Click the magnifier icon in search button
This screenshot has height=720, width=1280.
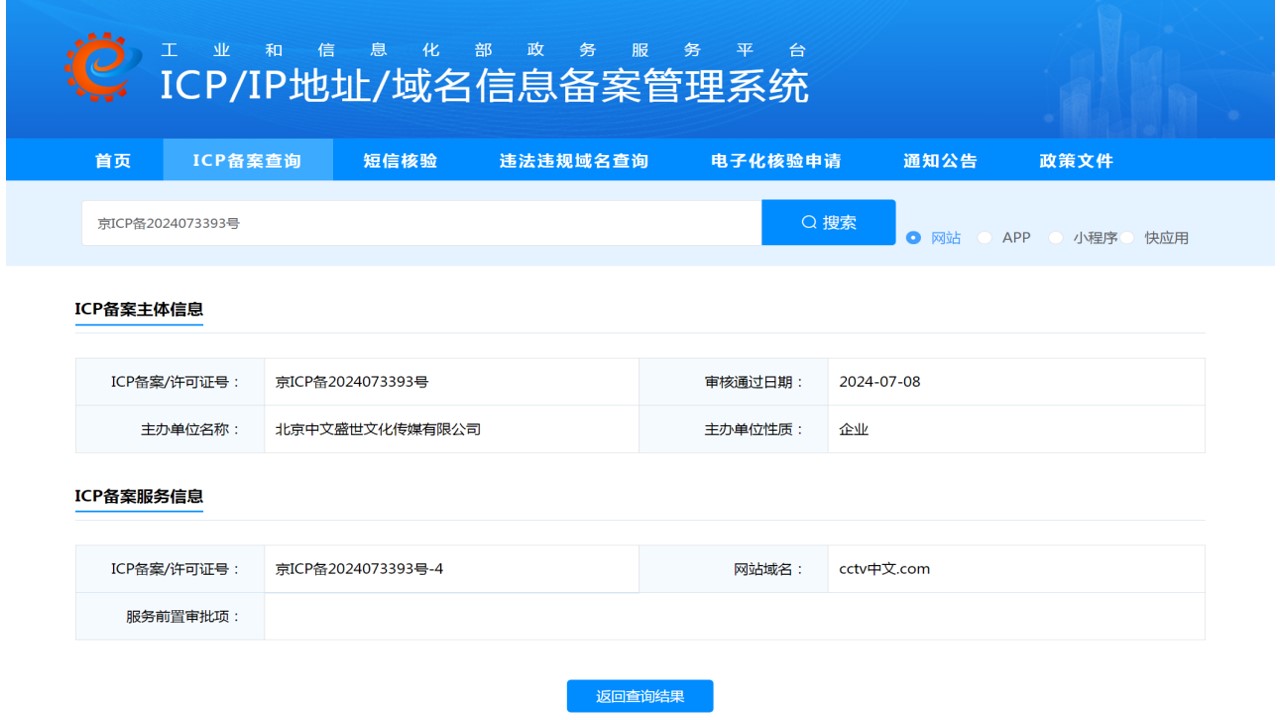click(809, 222)
